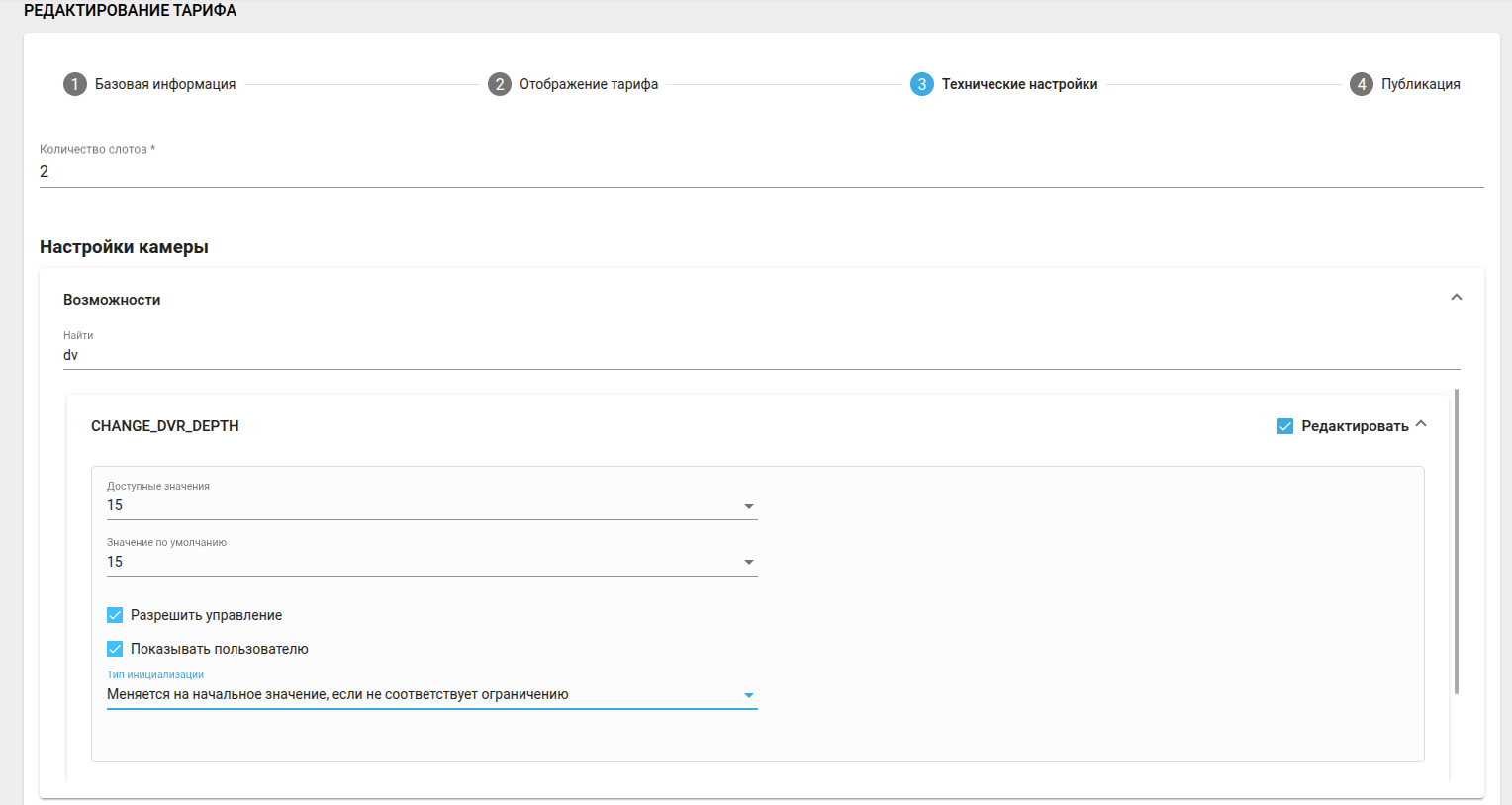
Task: Toggle the Редактировать checkbox
Action: [x=1285, y=426]
